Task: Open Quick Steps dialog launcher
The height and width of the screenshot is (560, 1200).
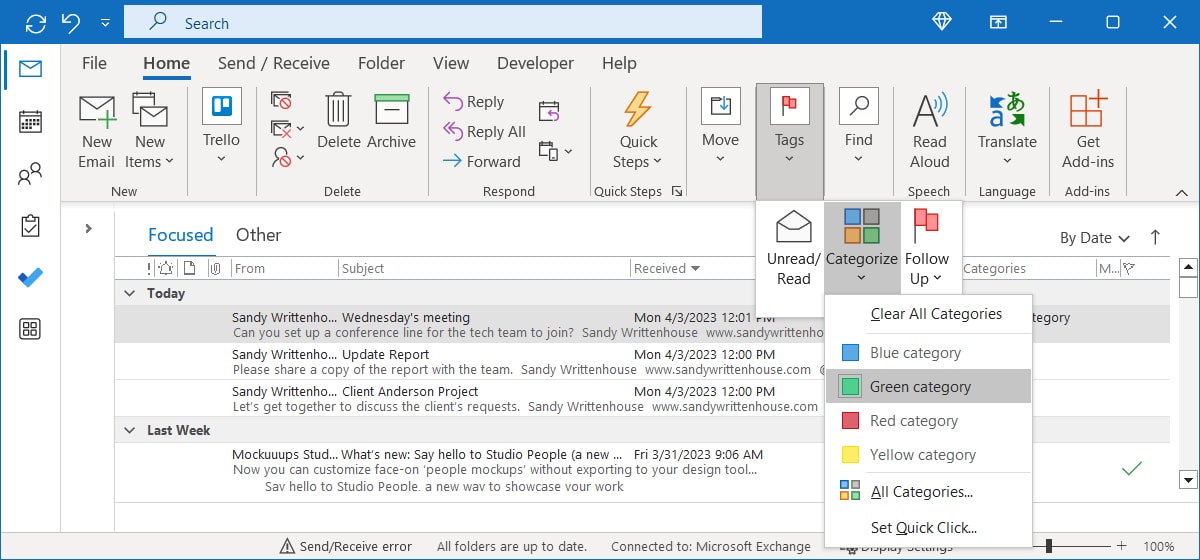Action: [x=677, y=191]
